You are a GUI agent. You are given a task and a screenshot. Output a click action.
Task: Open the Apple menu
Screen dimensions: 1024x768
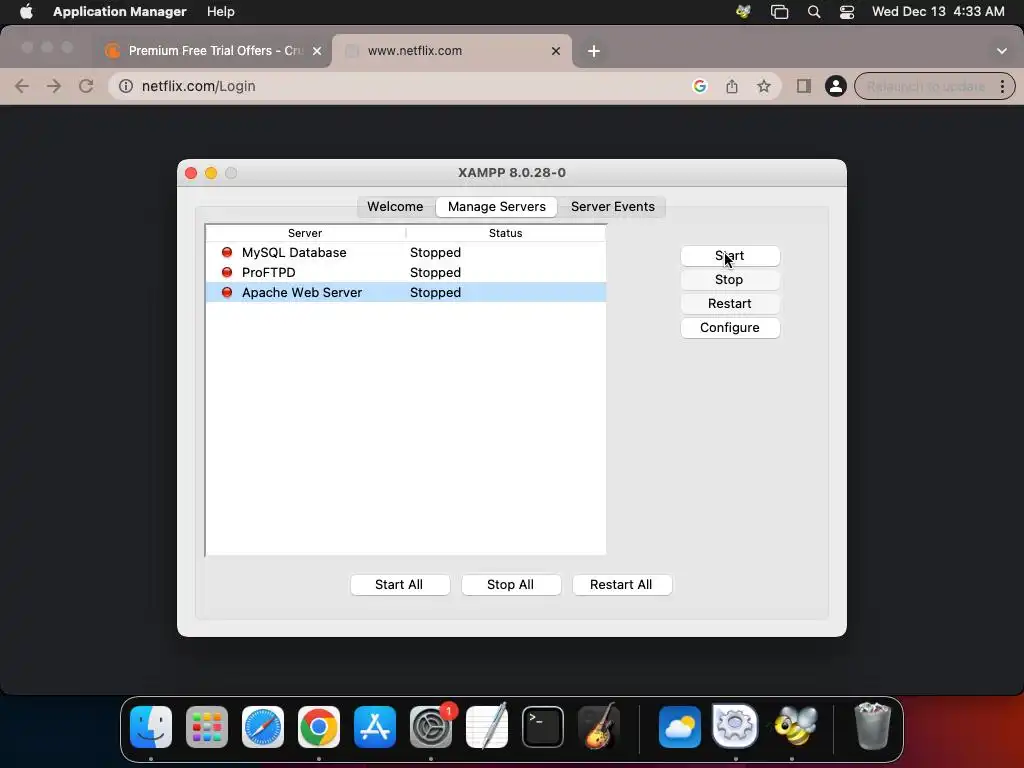pyautogui.click(x=26, y=12)
